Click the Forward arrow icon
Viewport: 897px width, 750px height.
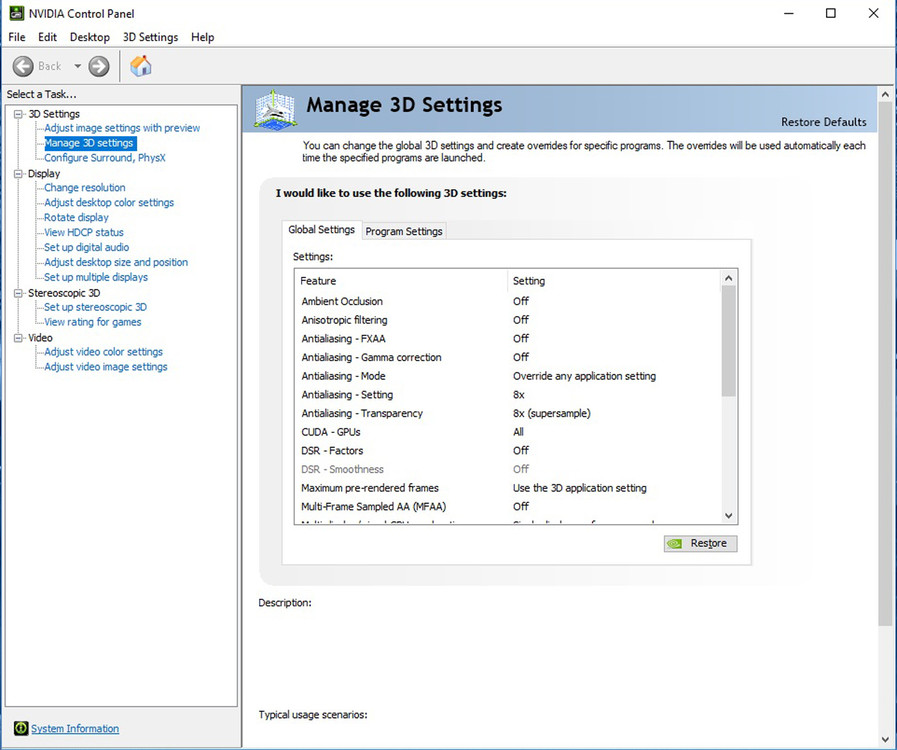coord(99,66)
